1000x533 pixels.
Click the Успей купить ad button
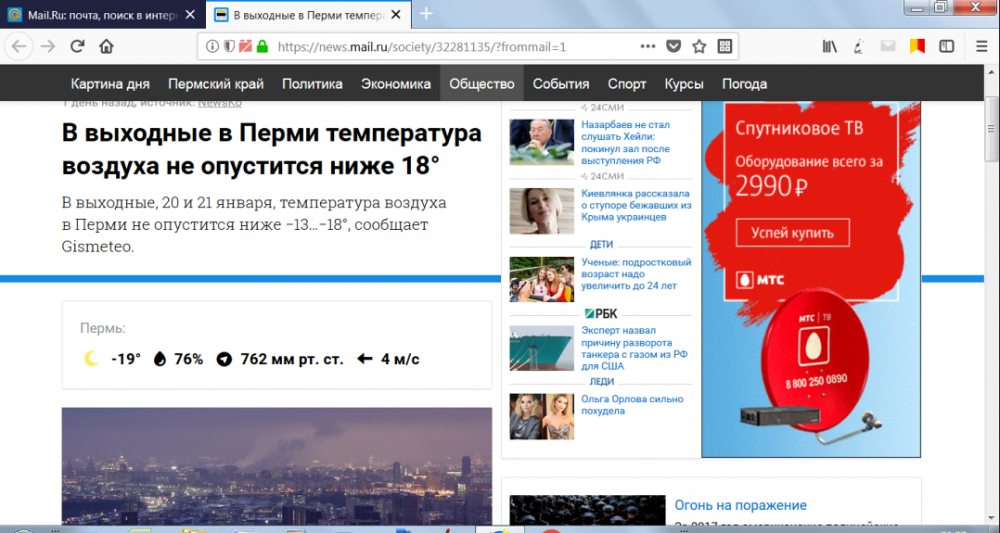coord(792,233)
